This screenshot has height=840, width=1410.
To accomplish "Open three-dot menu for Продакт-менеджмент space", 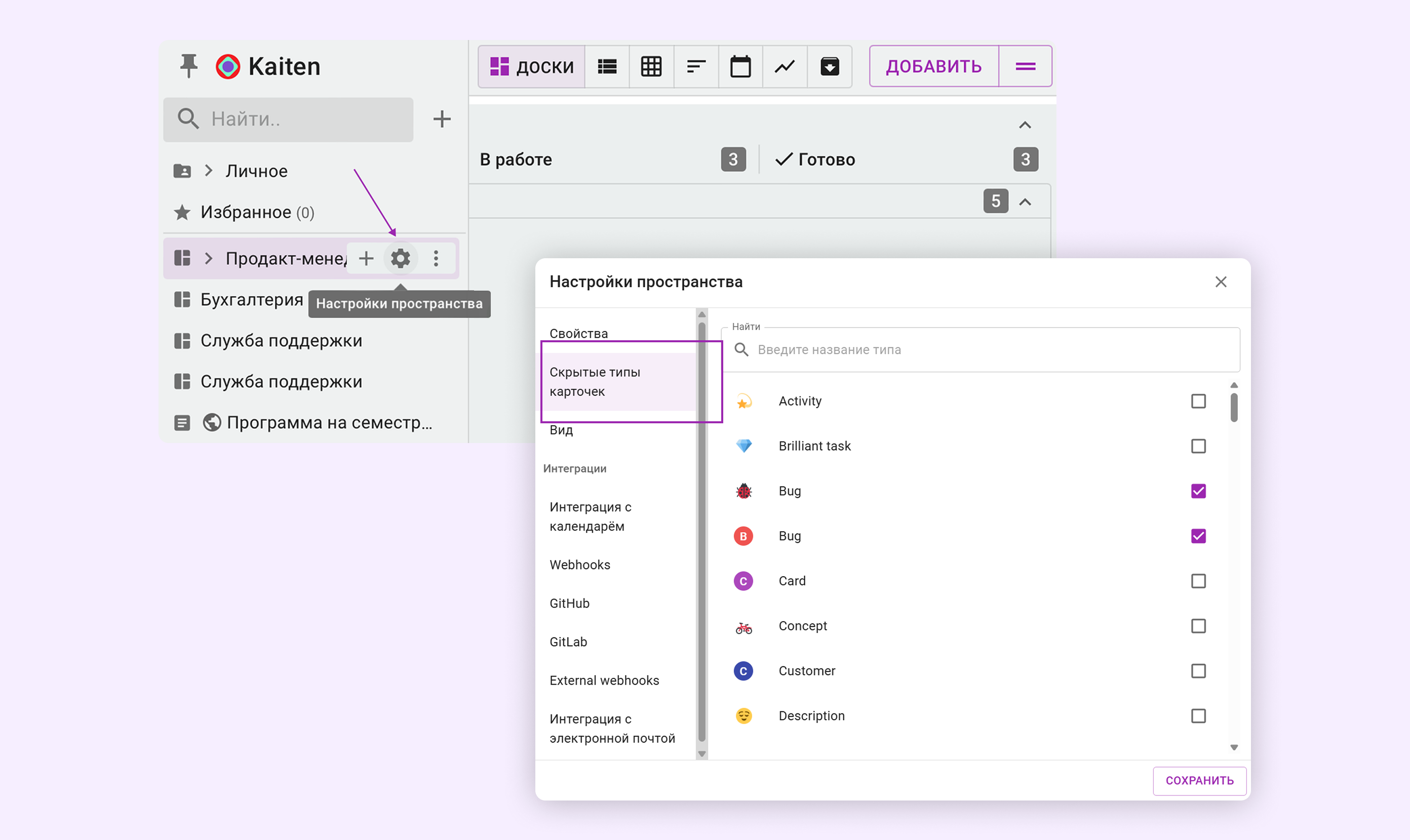I will click(x=436, y=259).
